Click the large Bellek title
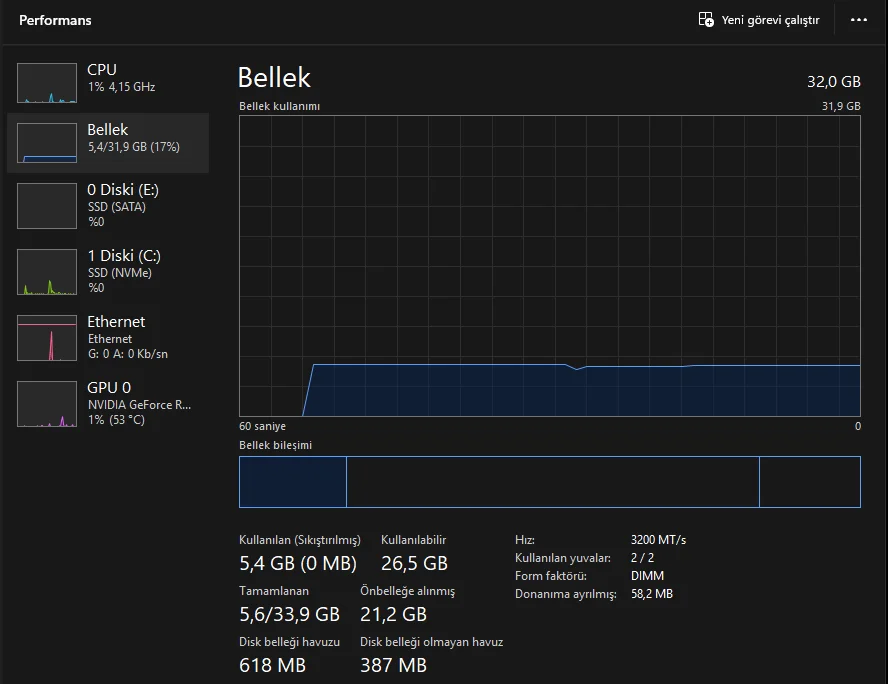This screenshot has height=684, width=888. click(x=274, y=78)
